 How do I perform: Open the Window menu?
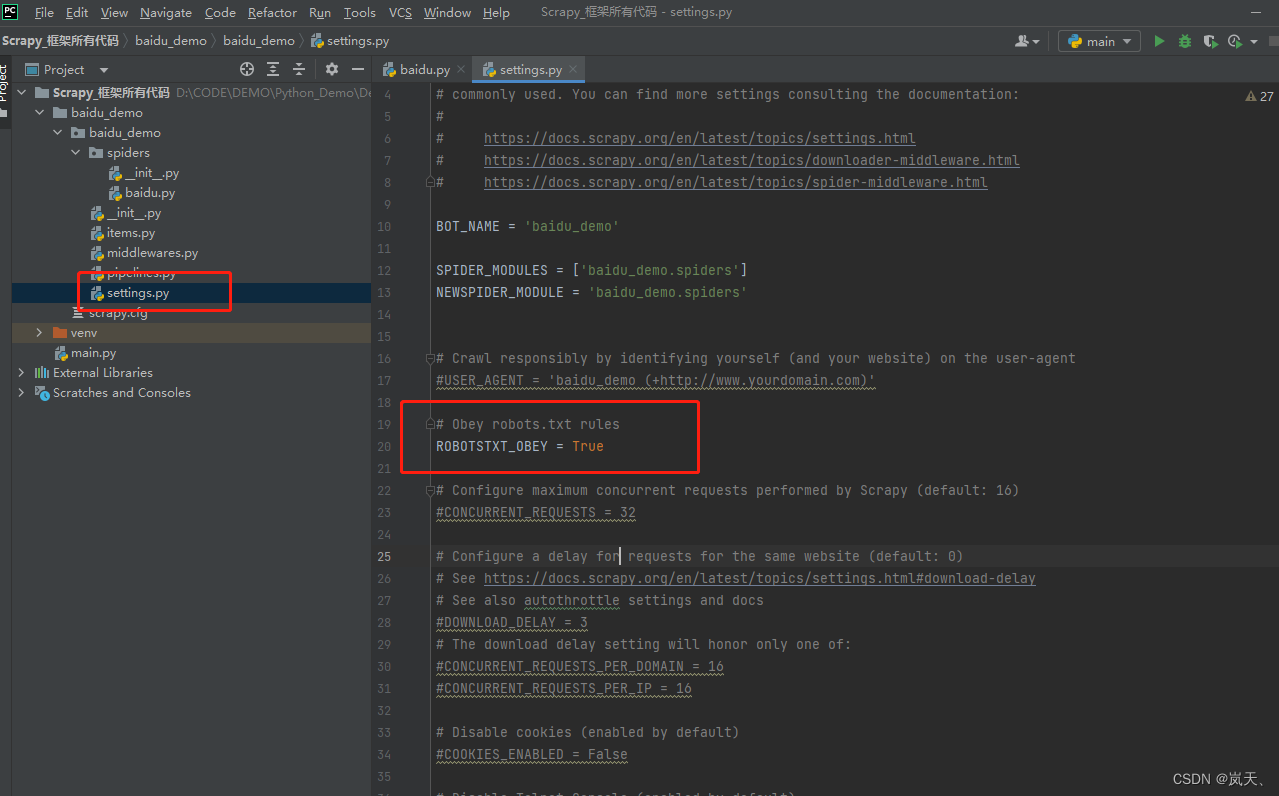click(447, 13)
